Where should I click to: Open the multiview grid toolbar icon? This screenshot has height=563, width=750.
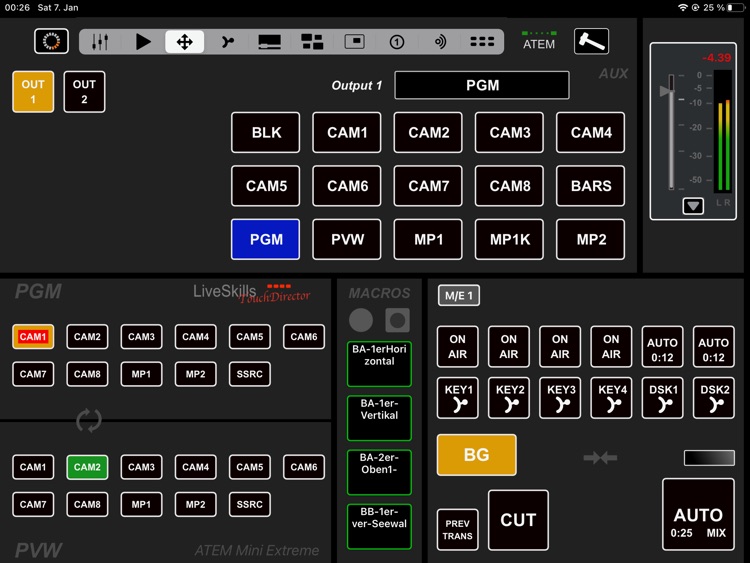[312, 42]
